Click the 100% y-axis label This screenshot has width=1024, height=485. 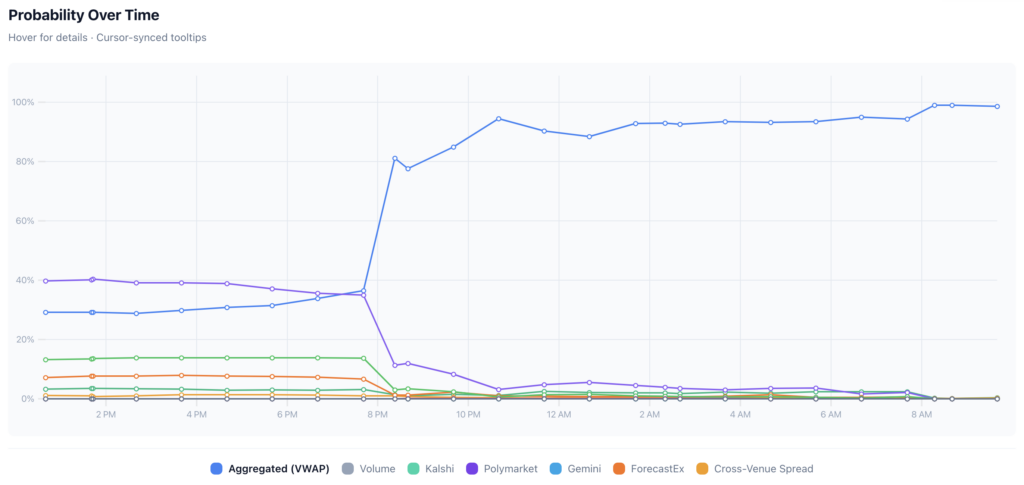coord(23,102)
